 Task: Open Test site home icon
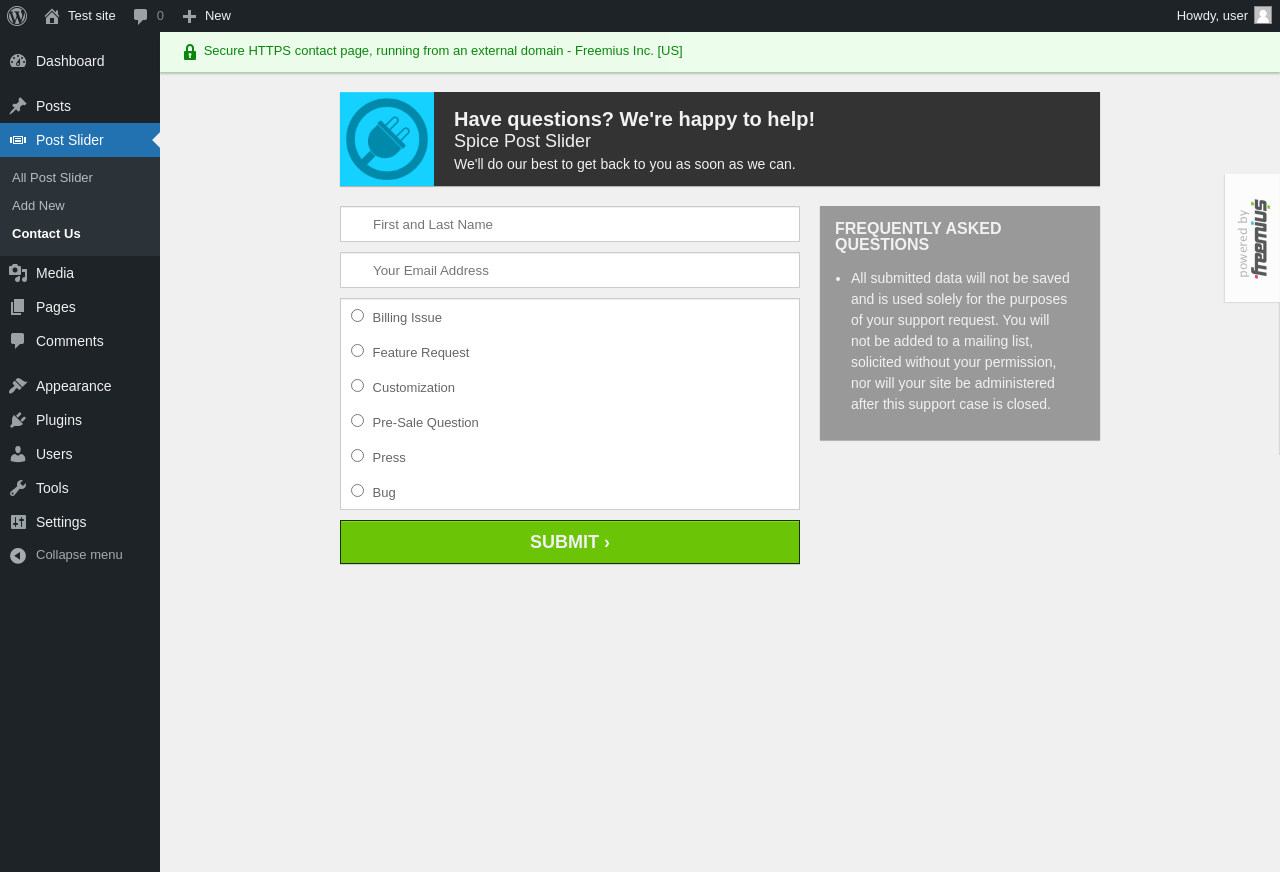pos(52,16)
